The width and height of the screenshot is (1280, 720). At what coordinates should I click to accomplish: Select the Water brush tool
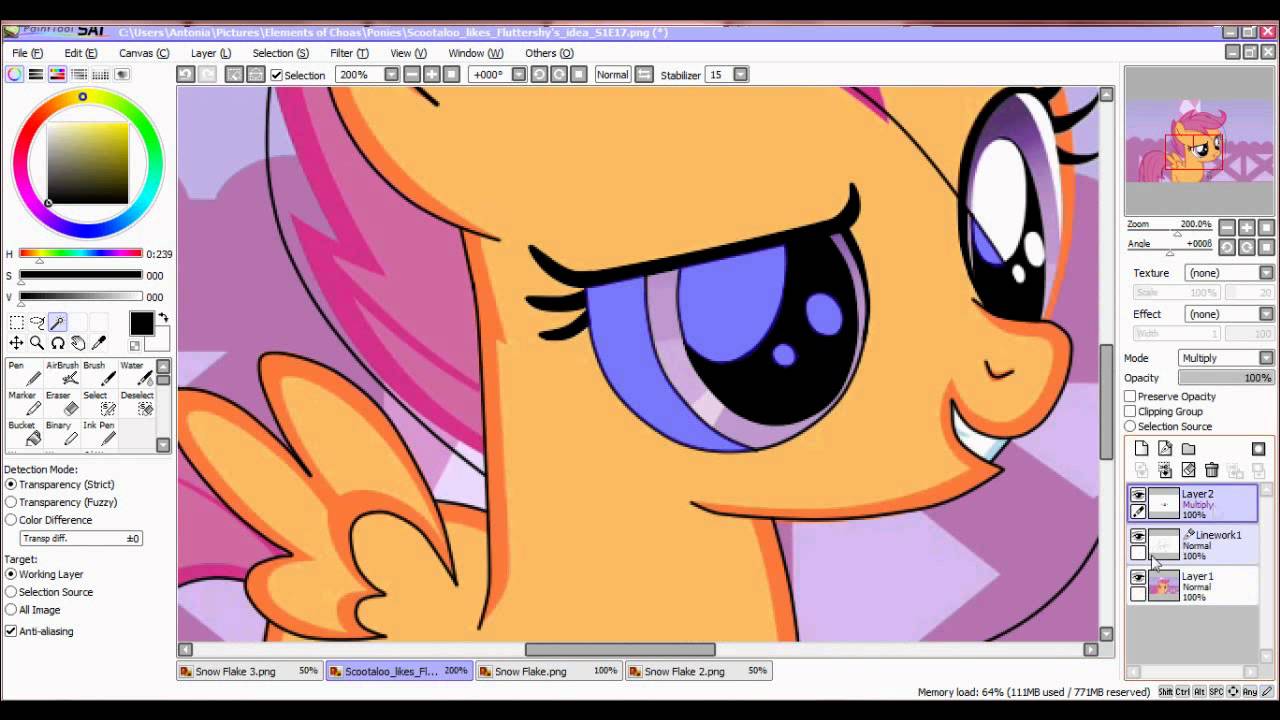(138, 374)
